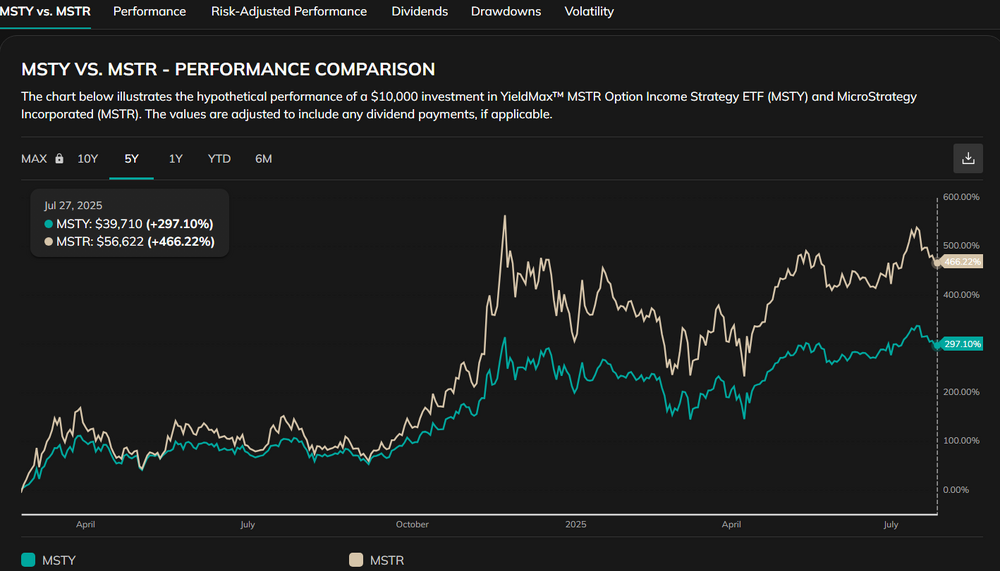Switch the chart to YTD
Image resolution: width=1000 pixels, height=571 pixels.
click(219, 159)
